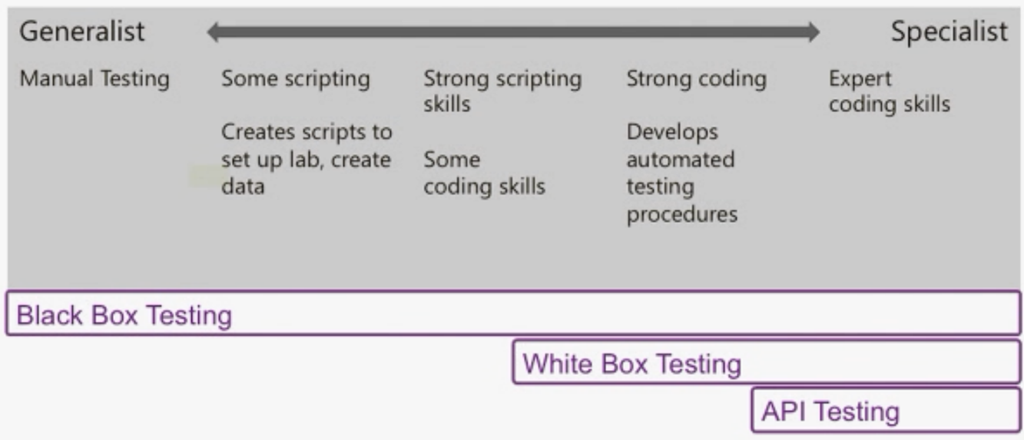Click the Some coding skills text
The width and height of the screenshot is (1024, 440).
point(484,173)
